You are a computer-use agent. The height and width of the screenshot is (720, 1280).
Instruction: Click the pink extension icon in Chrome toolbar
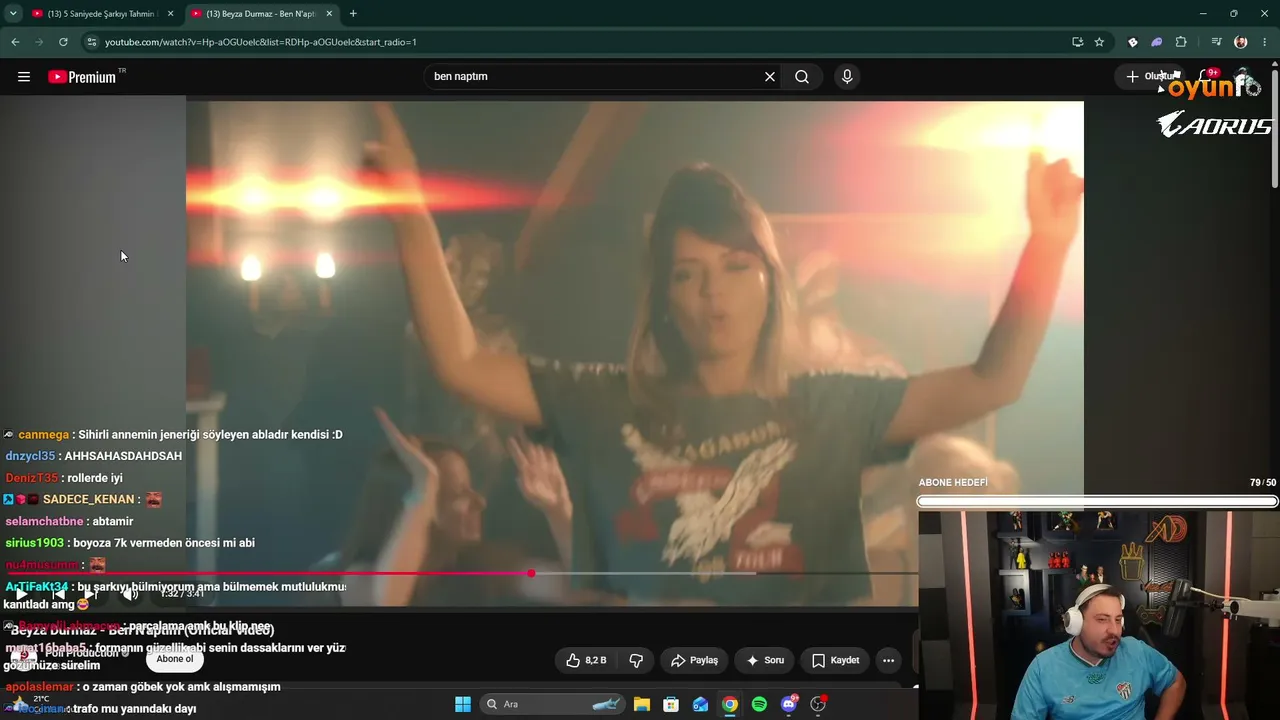(x=1156, y=42)
